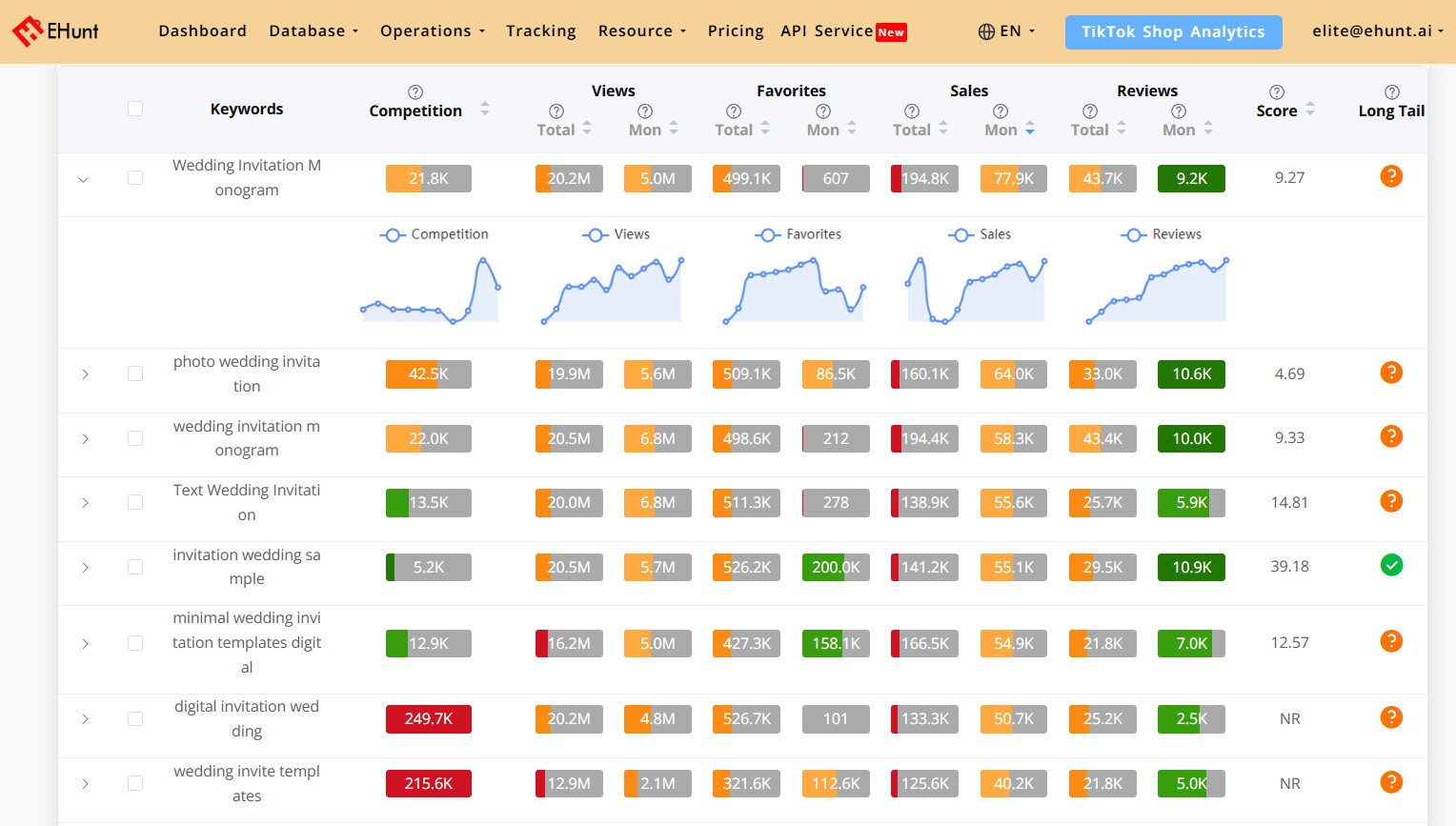This screenshot has height=826, width=1456.
Task: Expand the photo wedding invitation row
Action: (x=85, y=374)
